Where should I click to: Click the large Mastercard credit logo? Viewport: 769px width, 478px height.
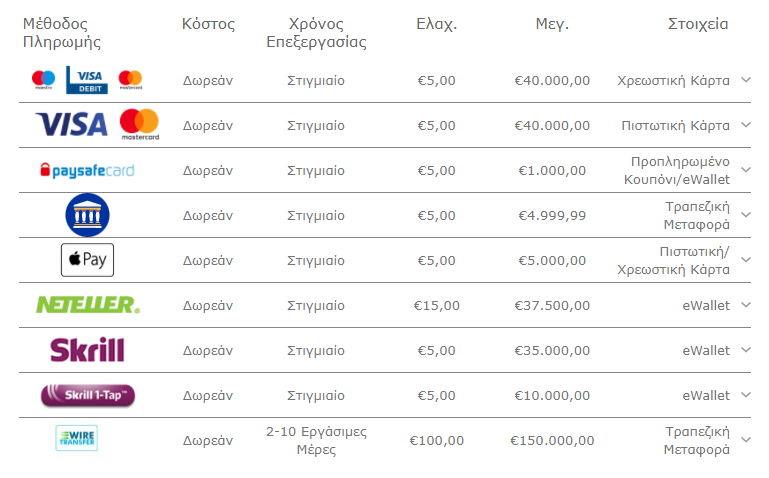pos(140,125)
